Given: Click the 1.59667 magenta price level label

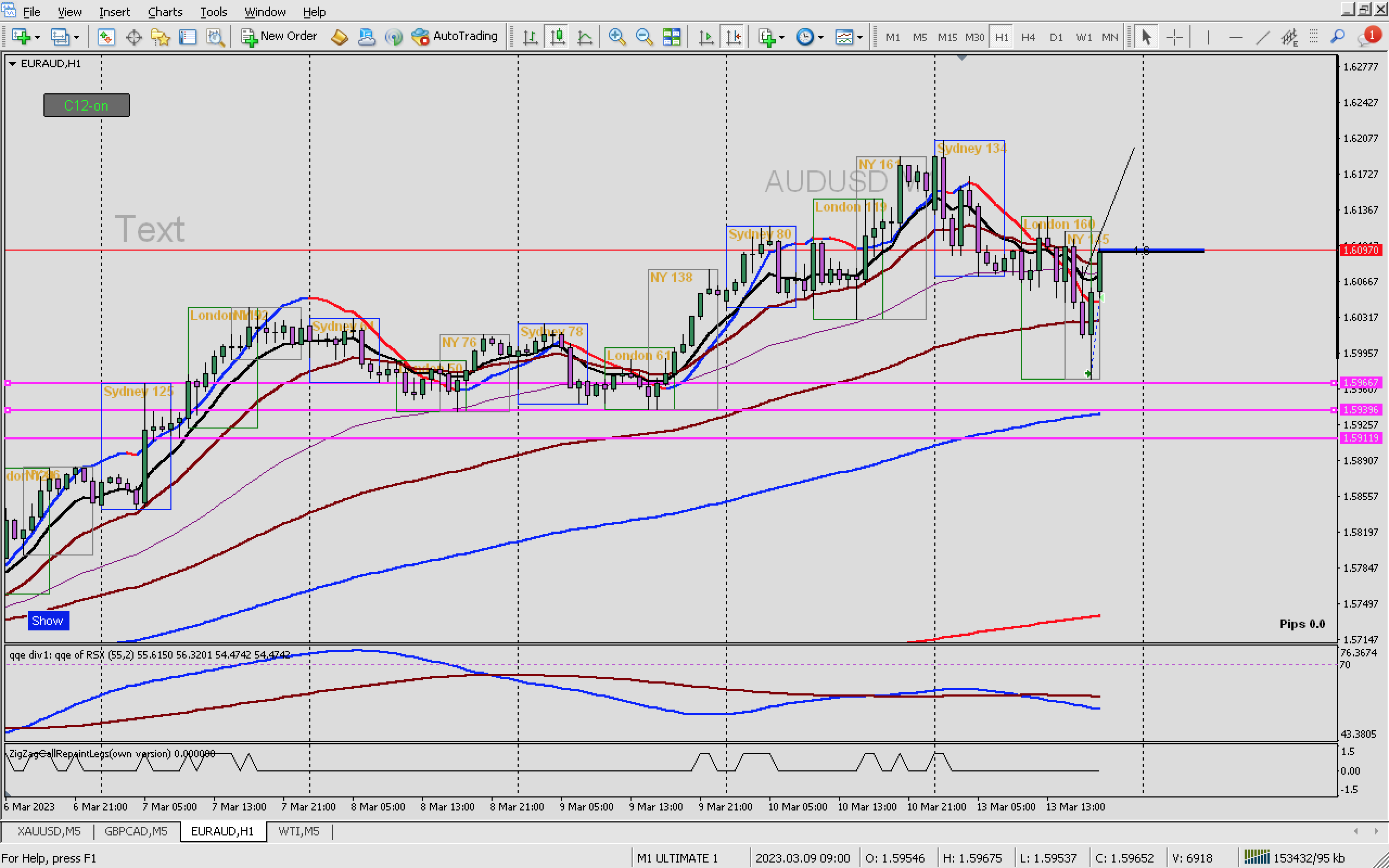Looking at the screenshot, I should [1360, 382].
